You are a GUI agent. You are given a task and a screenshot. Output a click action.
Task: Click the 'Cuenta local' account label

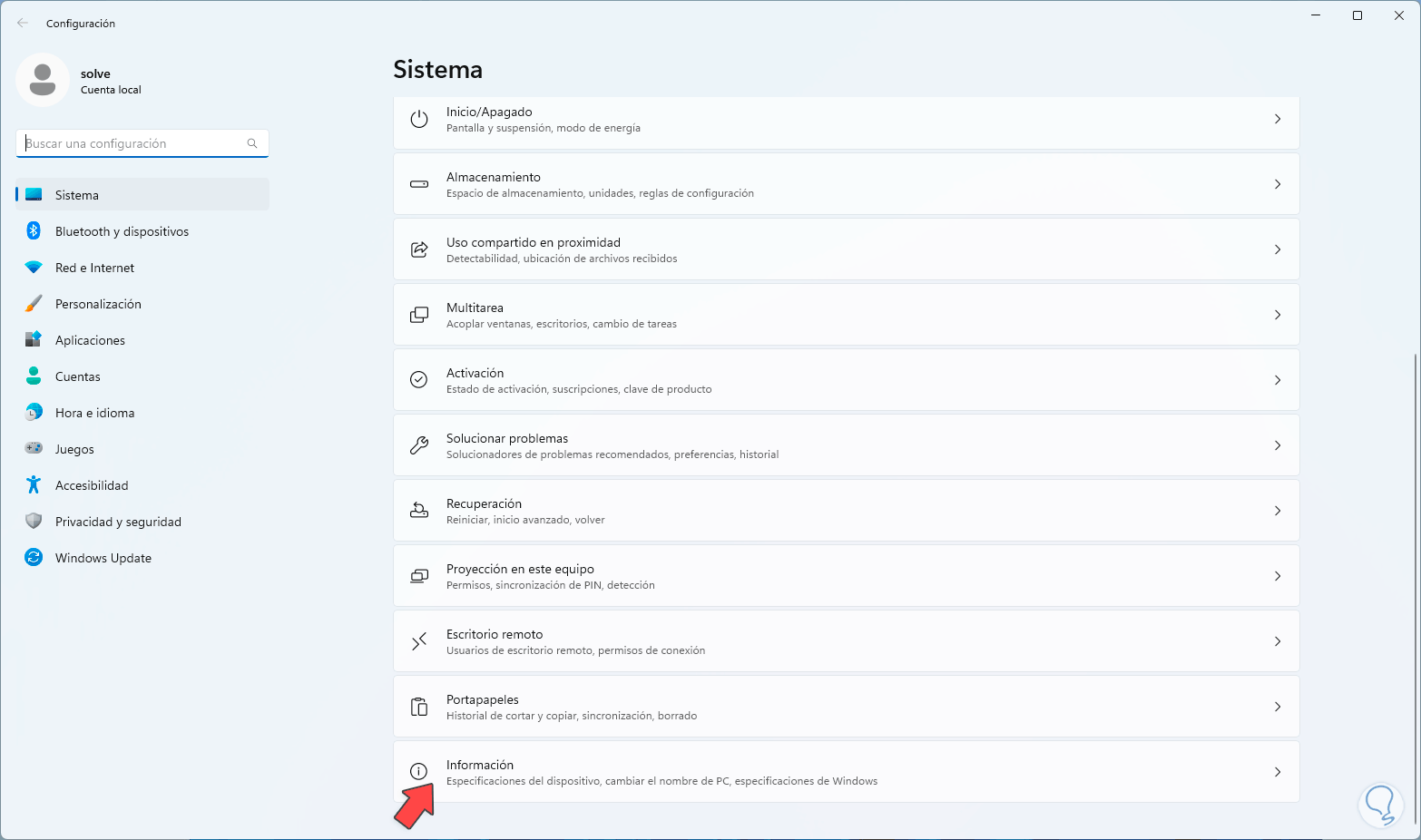pyautogui.click(x=111, y=90)
